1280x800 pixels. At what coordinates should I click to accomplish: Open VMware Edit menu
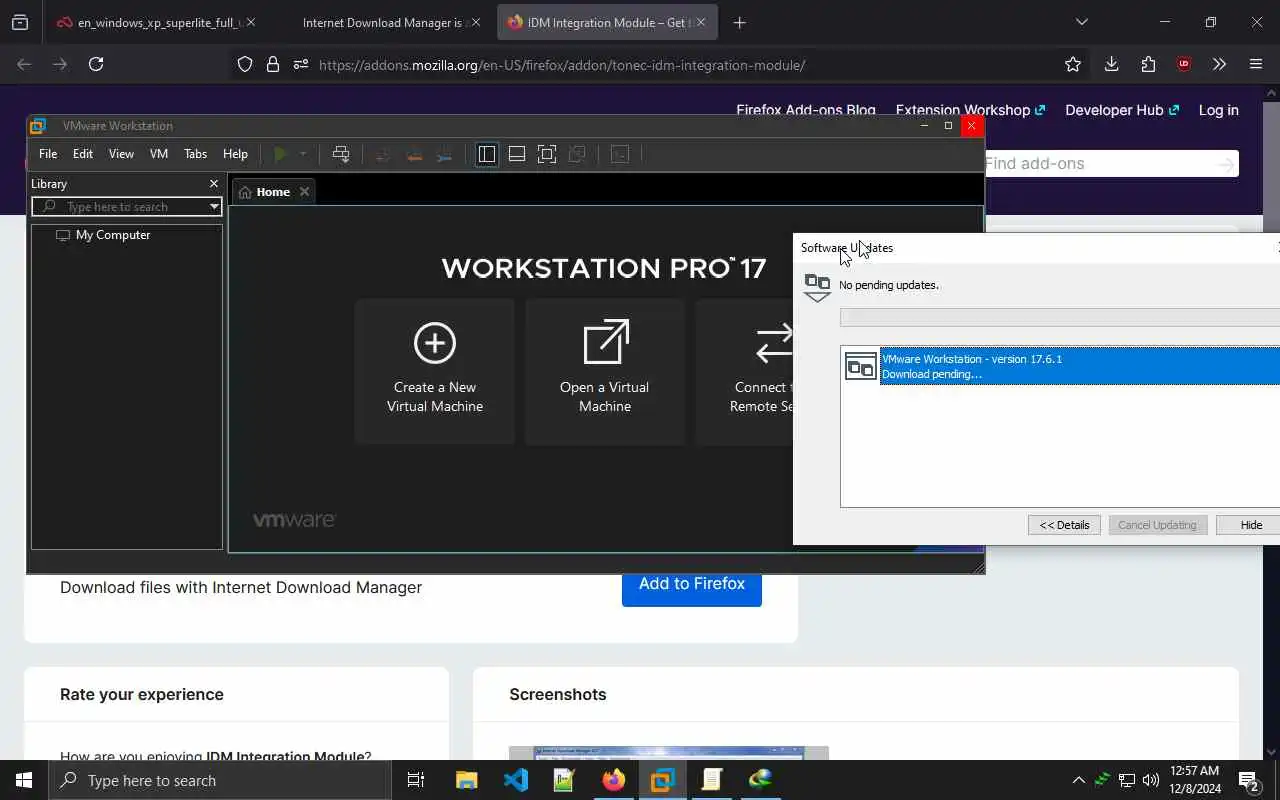83,154
